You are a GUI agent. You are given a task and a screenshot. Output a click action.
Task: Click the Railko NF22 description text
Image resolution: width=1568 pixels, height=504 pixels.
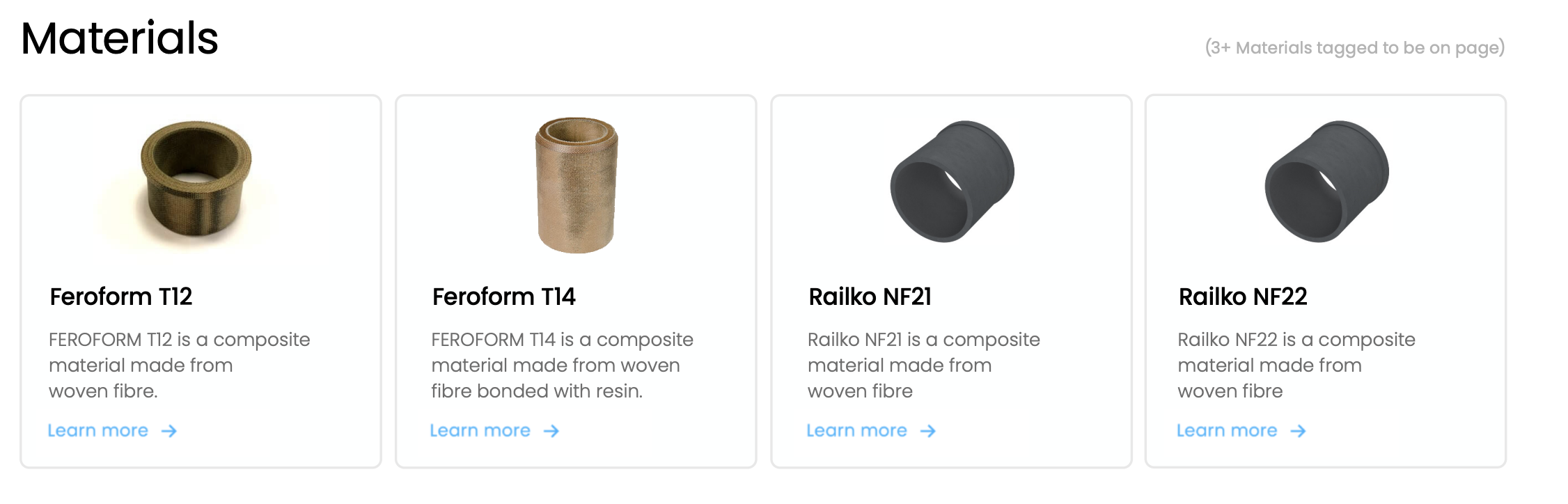(1296, 365)
